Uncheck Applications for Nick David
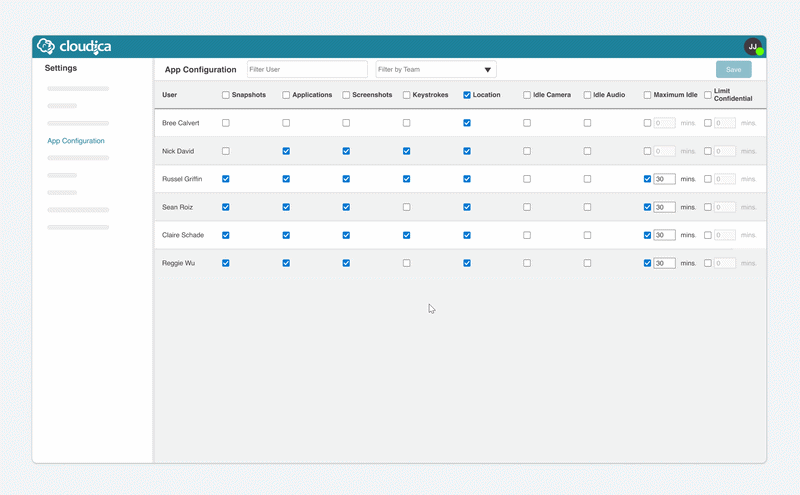Image resolution: width=800 pixels, height=495 pixels. coord(286,151)
